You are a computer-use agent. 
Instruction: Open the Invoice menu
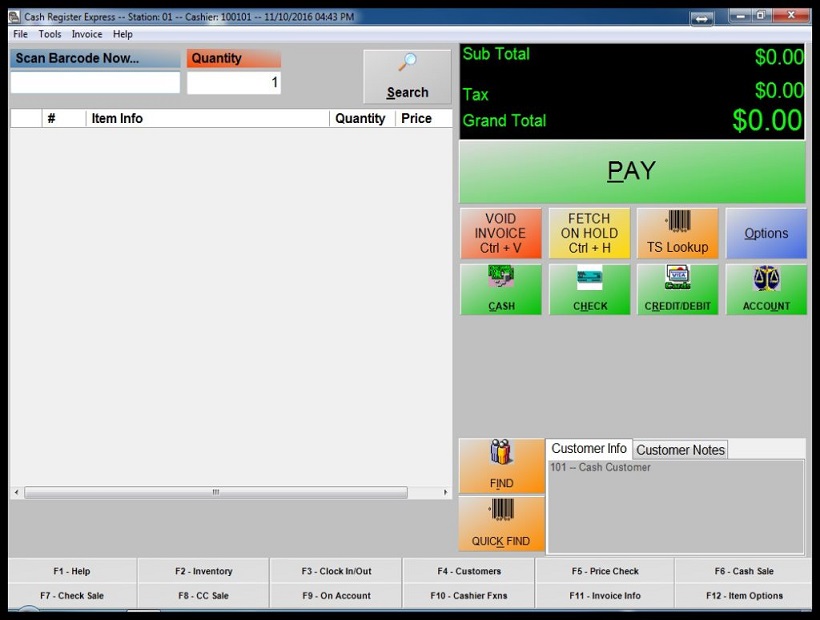point(86,34)
